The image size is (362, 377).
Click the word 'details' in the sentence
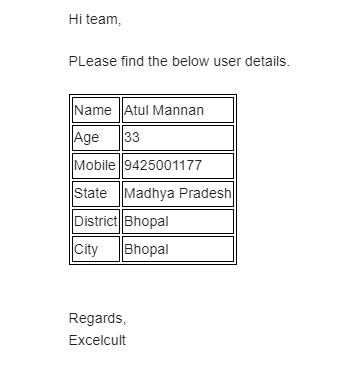[266, 61]
